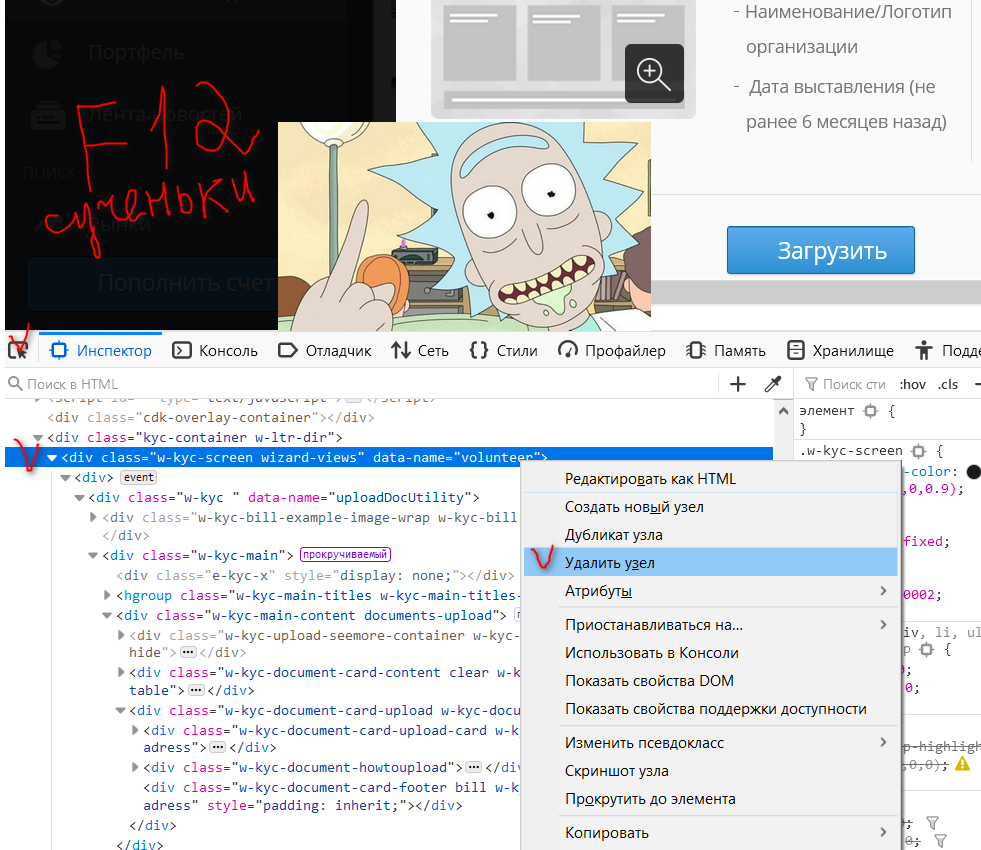This screenshot has height=850, width=981.
Task: Click the plus icon to add new node
Action: coord(738,384)
